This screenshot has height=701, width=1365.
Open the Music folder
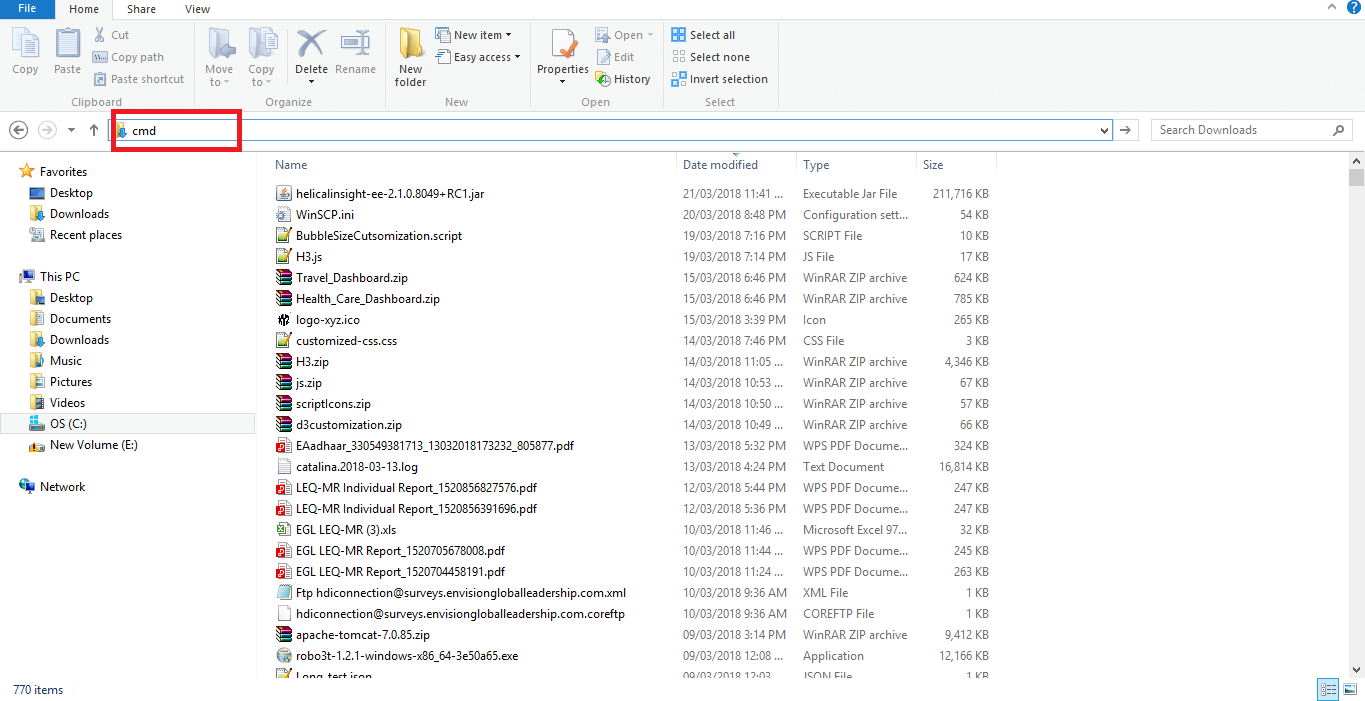66,361
